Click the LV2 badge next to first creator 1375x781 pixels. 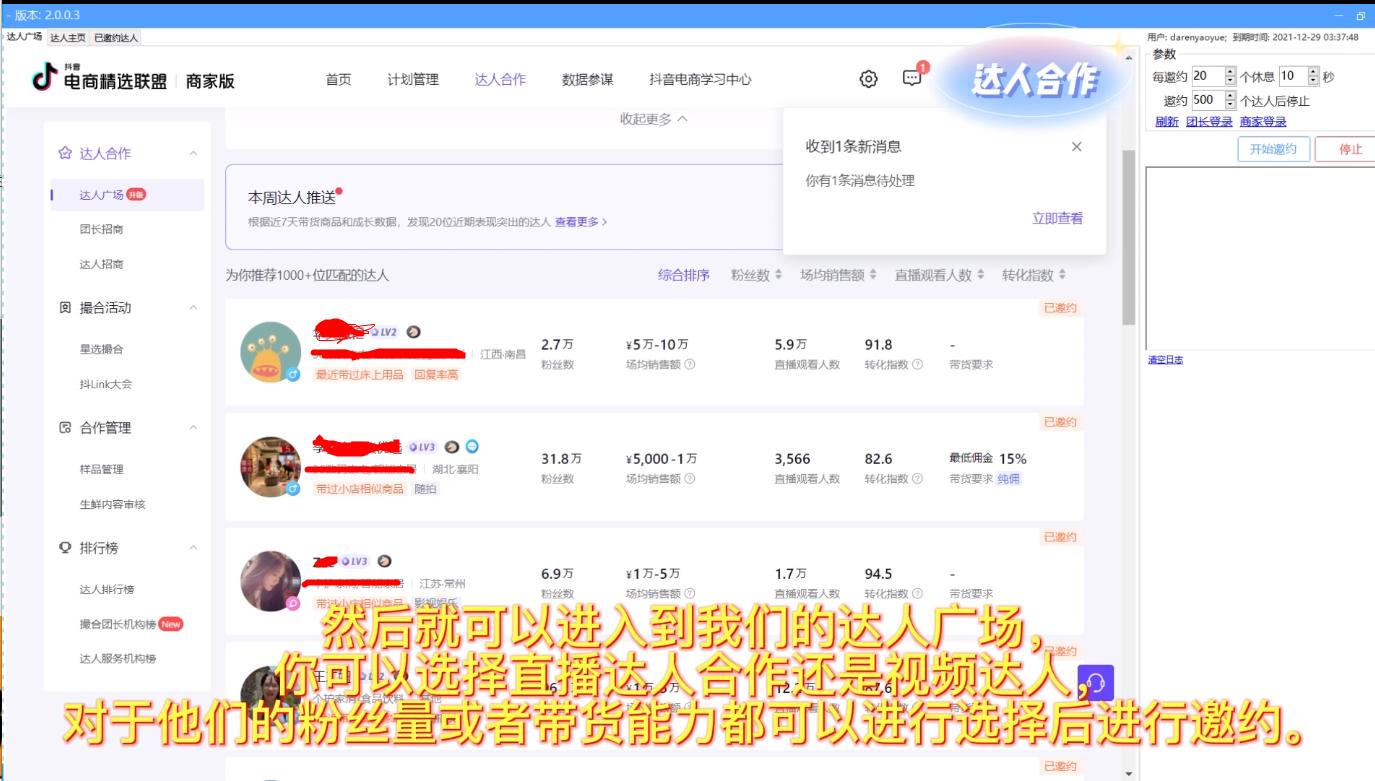(386, 332)
